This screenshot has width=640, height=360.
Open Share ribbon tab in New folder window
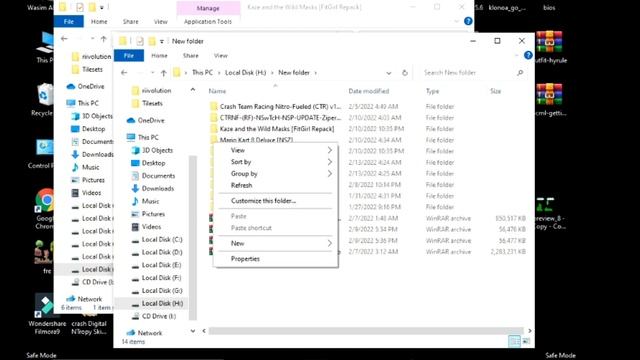tap(191, 56)
